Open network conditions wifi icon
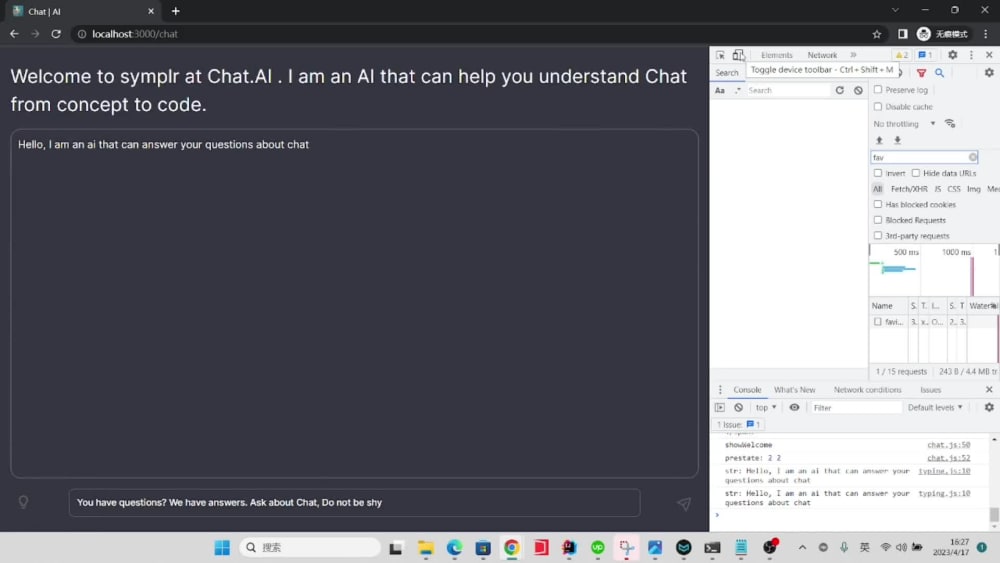This screenshot has width=1000, height=563. (x=950, y=124)
